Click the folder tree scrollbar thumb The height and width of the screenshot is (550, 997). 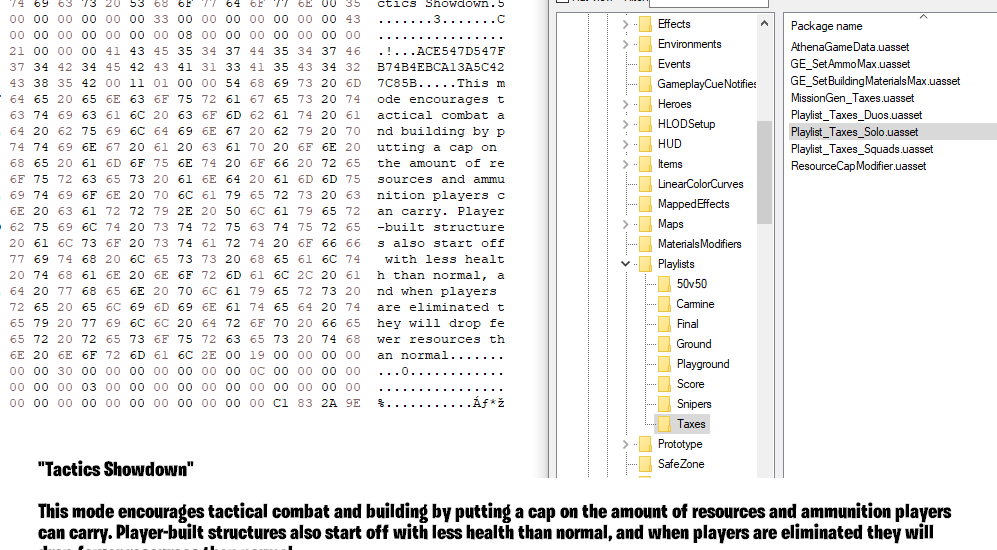coord(764,172)
